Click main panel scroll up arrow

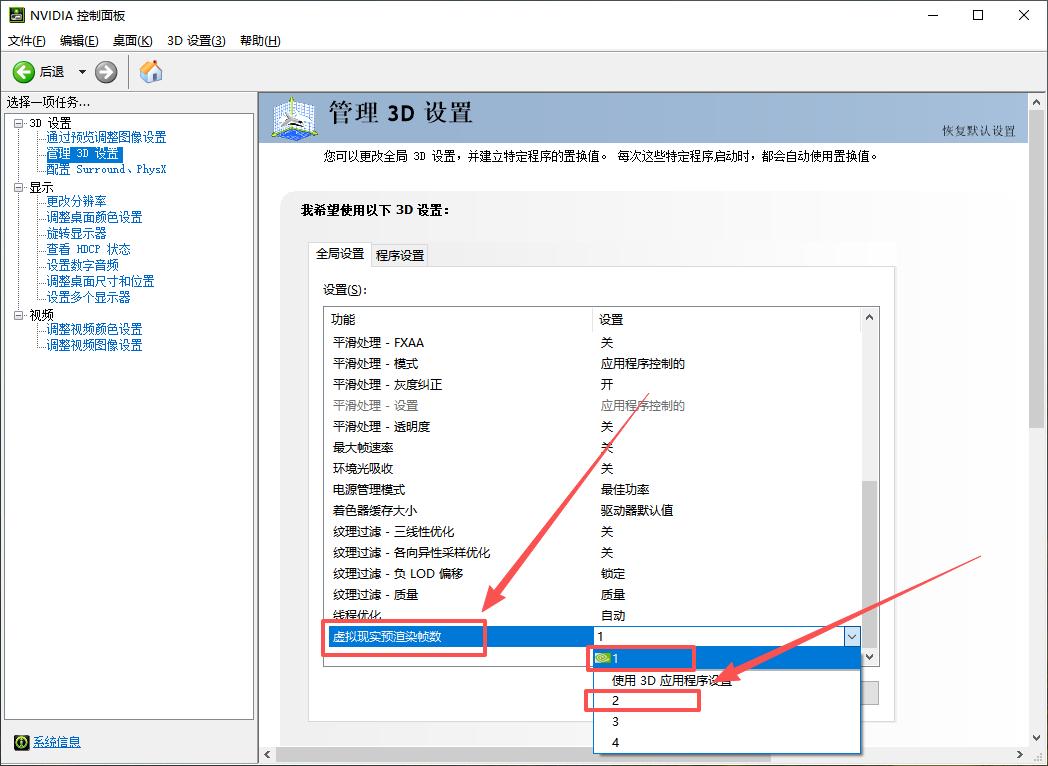coord(1037,103)
